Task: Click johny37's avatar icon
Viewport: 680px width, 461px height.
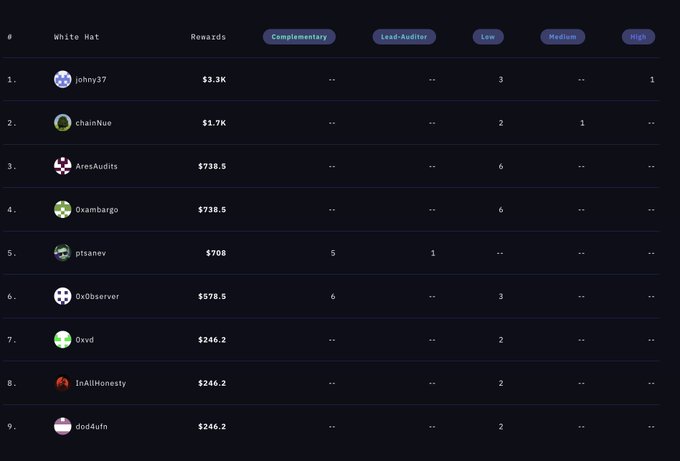Action: pos(62,79)
